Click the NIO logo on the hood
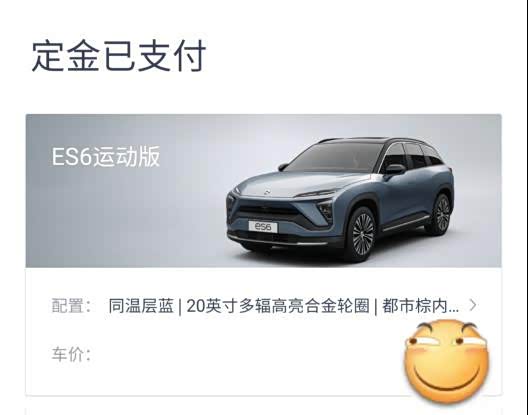Viewport: 528px width, 415px height. (x=266, y=192)
